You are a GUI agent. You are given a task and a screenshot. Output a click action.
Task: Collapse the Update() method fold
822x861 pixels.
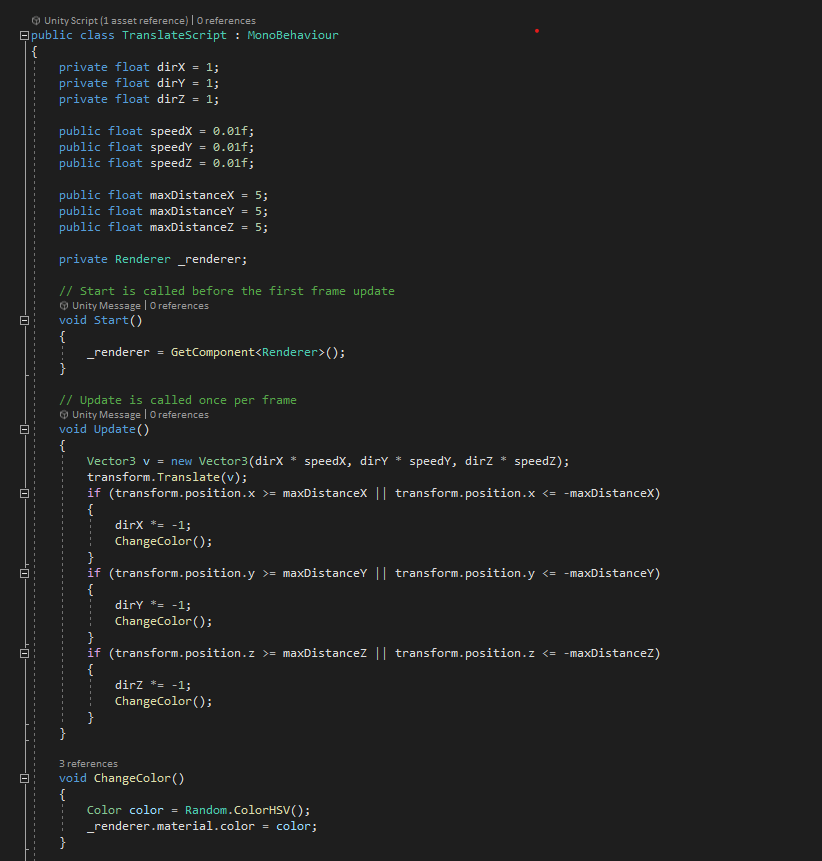pyautogui.click(x=24, y=429)
